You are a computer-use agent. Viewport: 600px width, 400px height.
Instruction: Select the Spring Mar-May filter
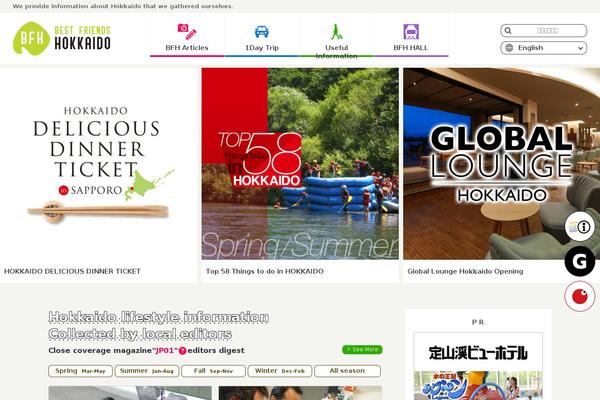tap(80, 371)
